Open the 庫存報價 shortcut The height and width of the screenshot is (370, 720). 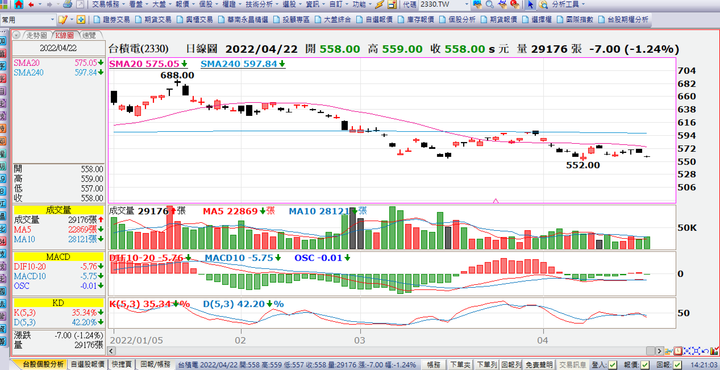pos(416,20)
